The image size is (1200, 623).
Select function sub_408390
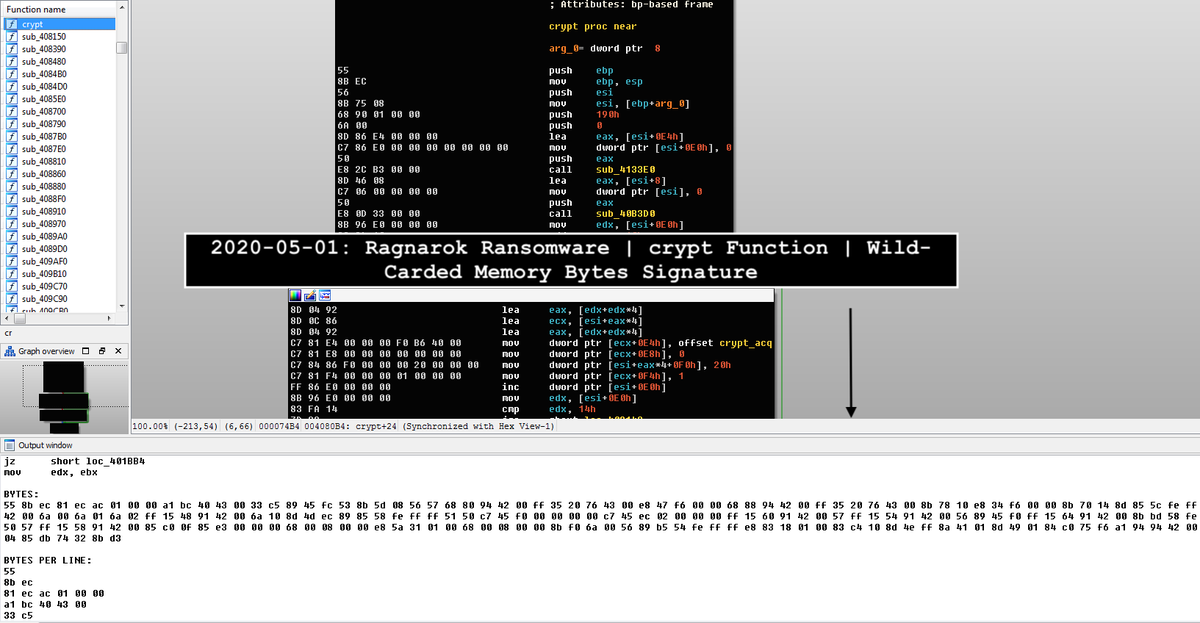click(60, 48)
